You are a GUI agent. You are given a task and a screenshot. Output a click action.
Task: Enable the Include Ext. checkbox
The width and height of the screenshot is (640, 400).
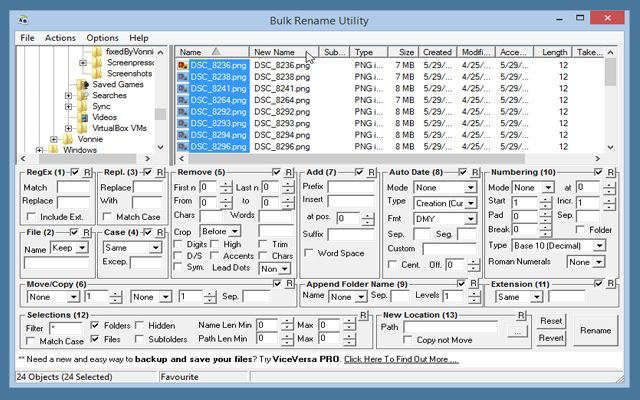pos(32,216)
